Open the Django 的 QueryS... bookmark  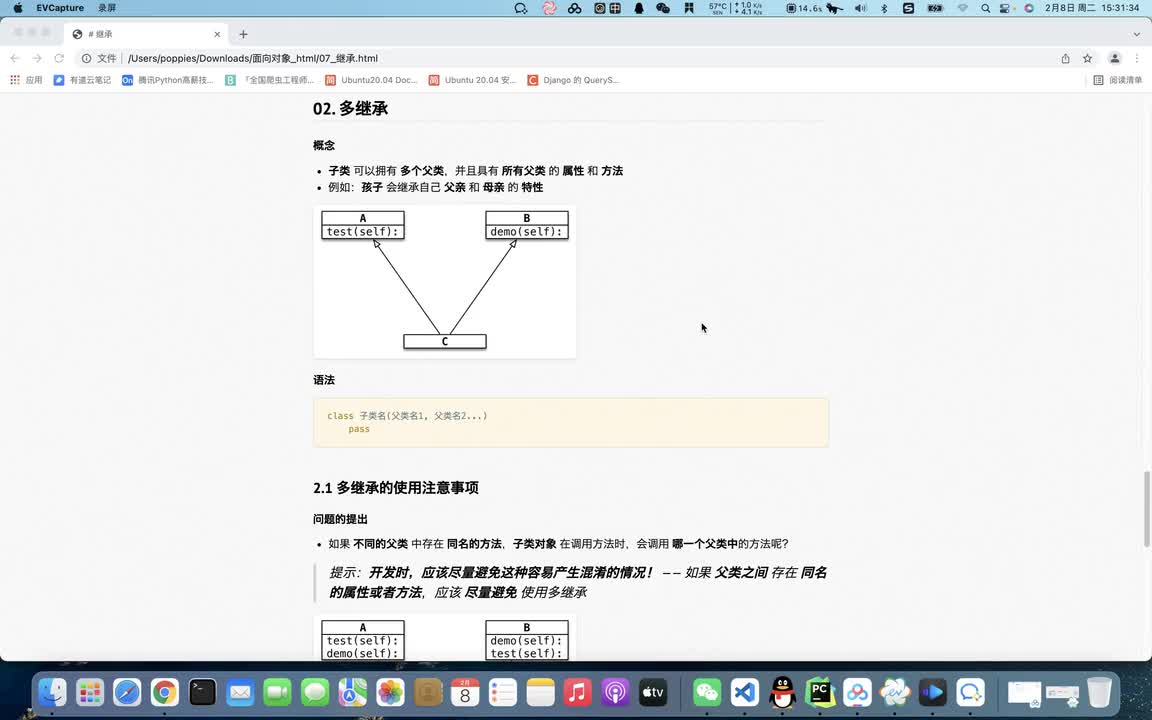click(x=574, y=80)
